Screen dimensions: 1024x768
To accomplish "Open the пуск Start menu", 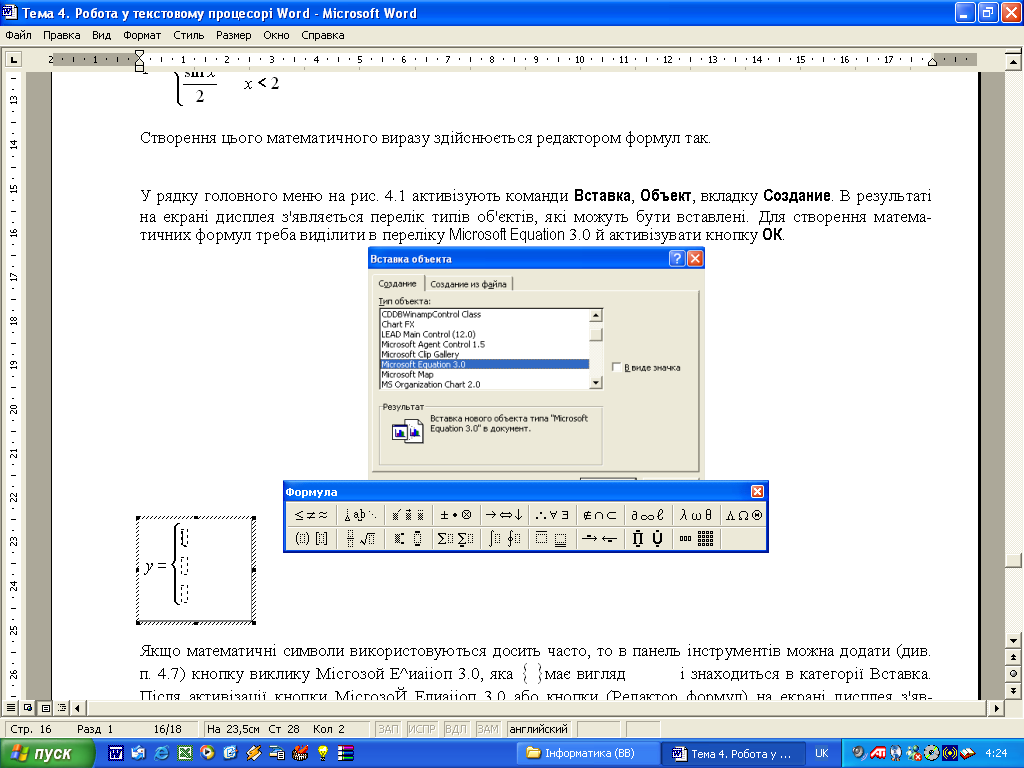I will 47,754.
